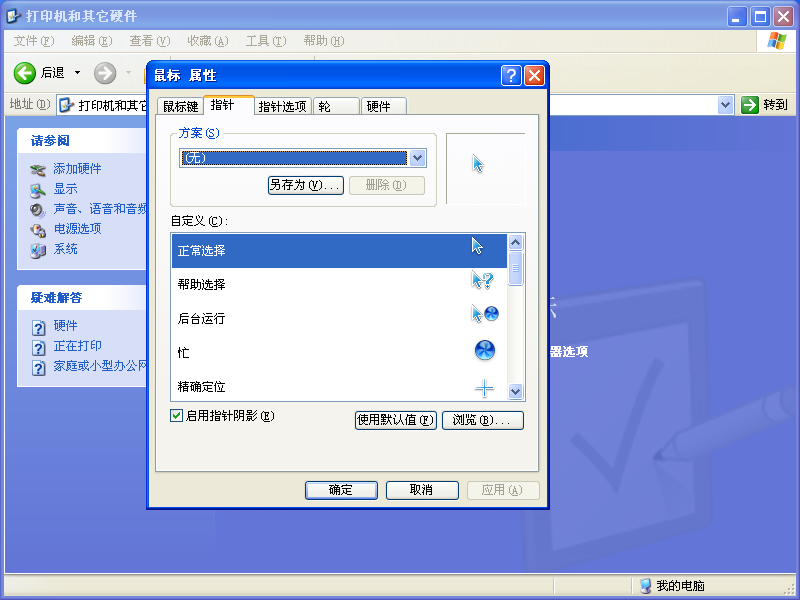Click the 浏览 browse button
The width and height of the screenshot is (800, 600).
click(x=482, y=420)
